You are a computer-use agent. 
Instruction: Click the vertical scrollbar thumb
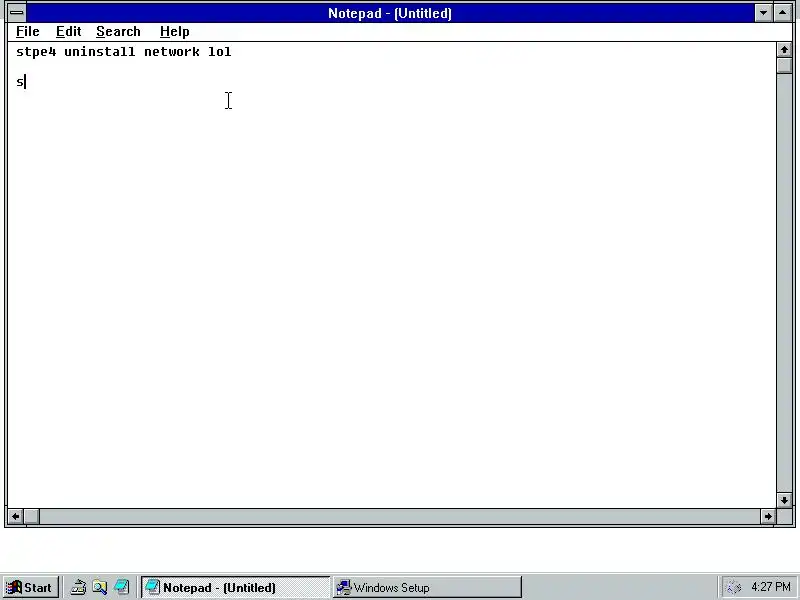pos(784,66)
